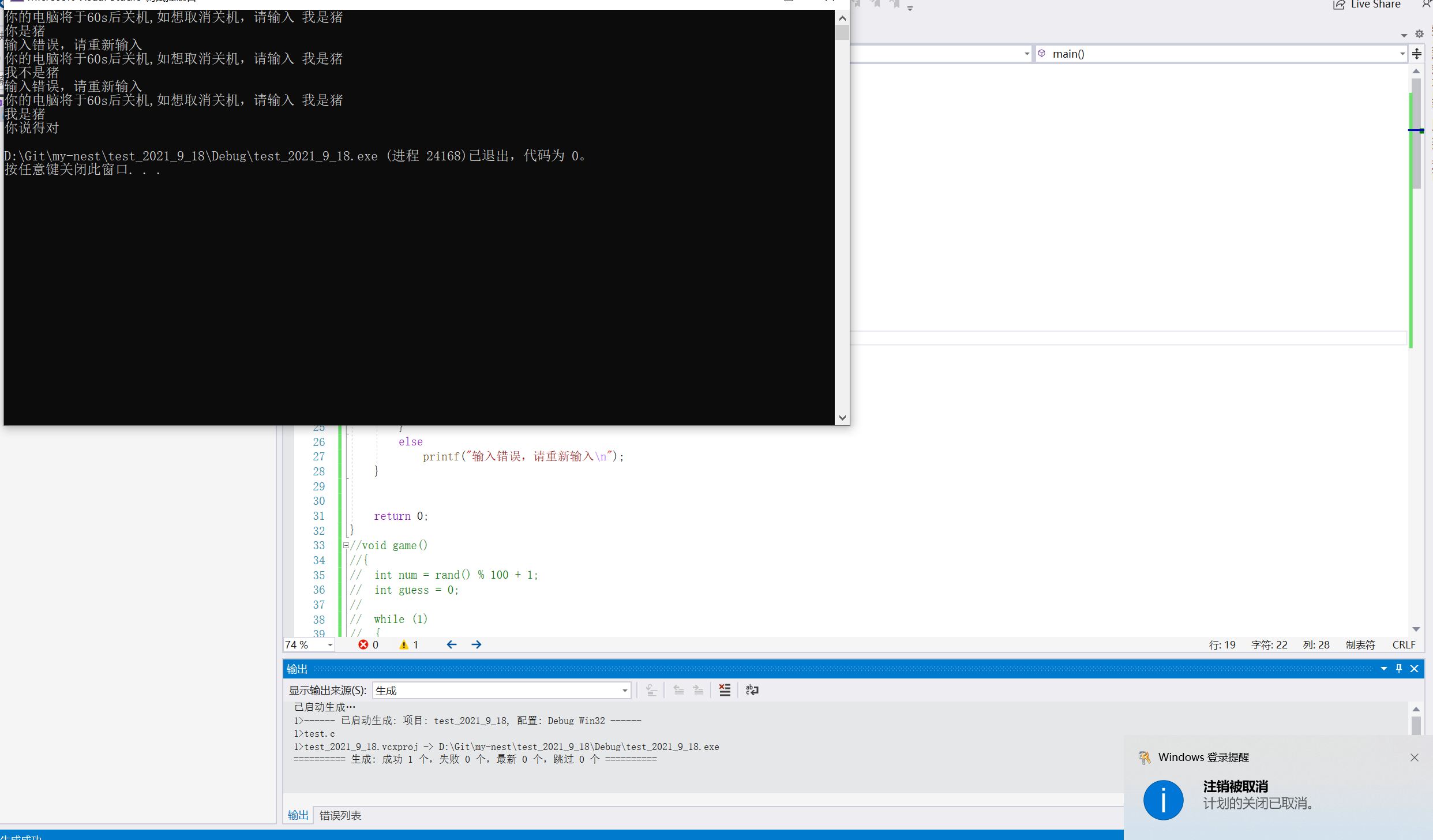
Task: Click the CRLF line ending indicator
Action: [1403, 644]
